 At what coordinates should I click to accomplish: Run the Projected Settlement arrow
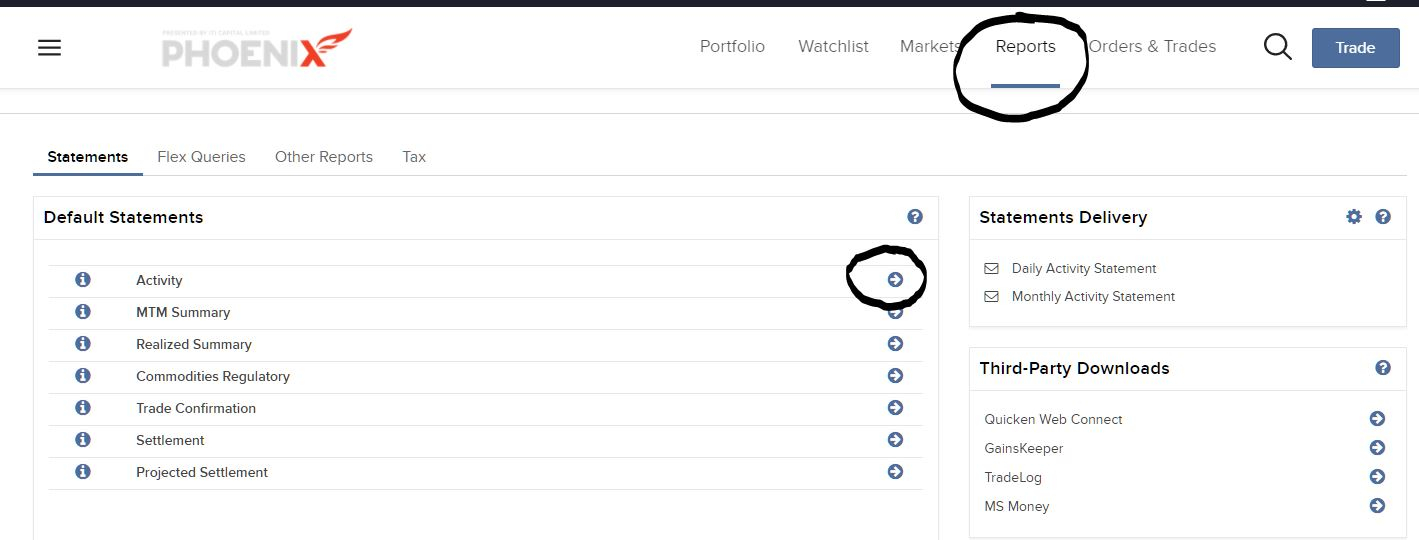895,472
